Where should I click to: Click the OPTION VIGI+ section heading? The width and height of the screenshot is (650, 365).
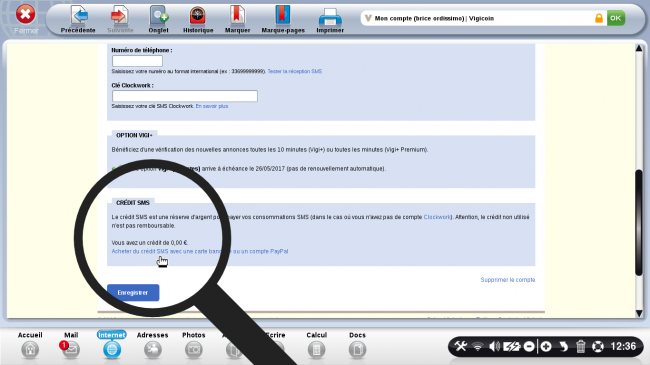[x=134, y=135]
